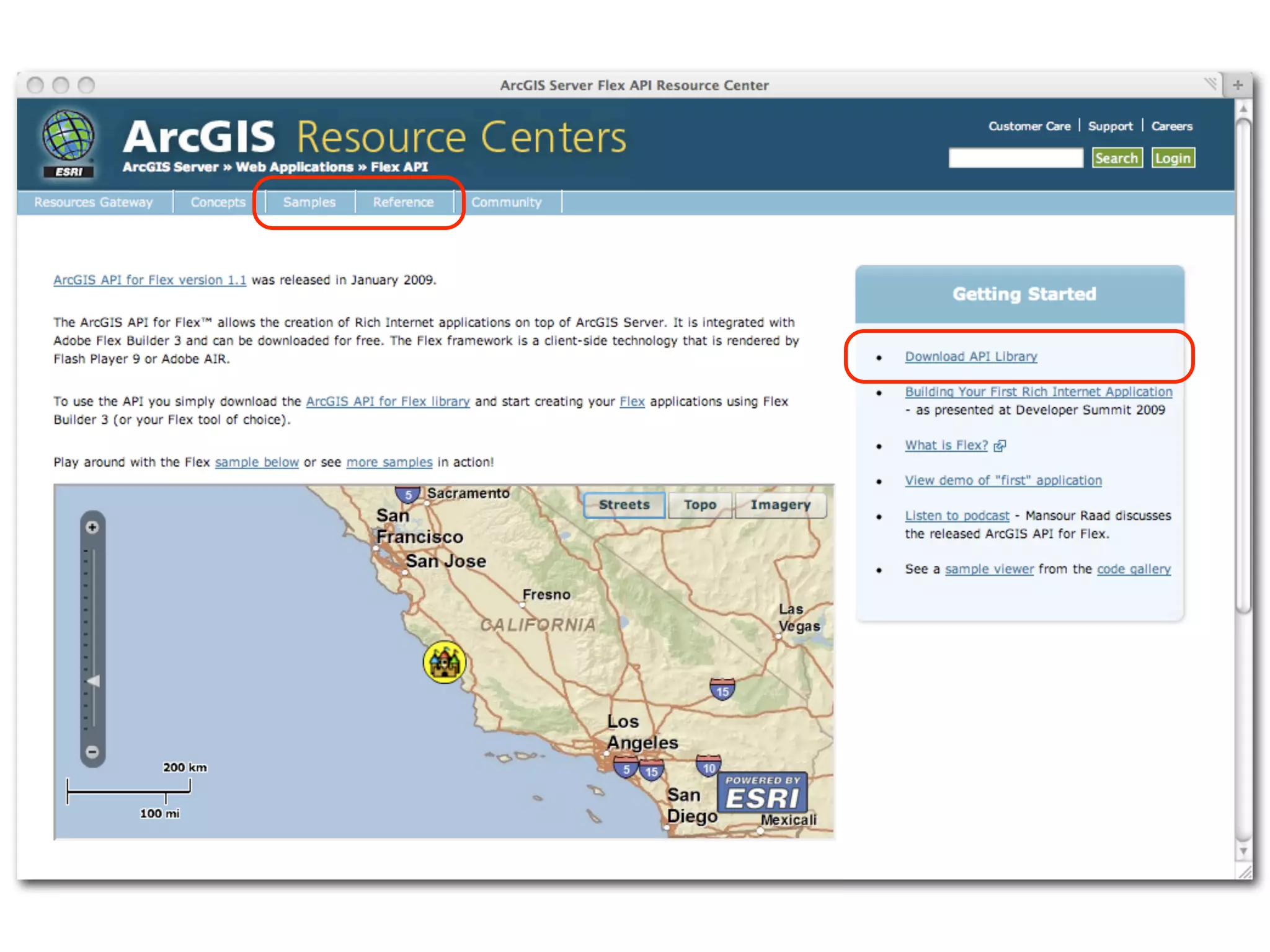The width and height of the screenshot is (1270, 952).
Task: Open the Reference tab
Action: point(403,202)
